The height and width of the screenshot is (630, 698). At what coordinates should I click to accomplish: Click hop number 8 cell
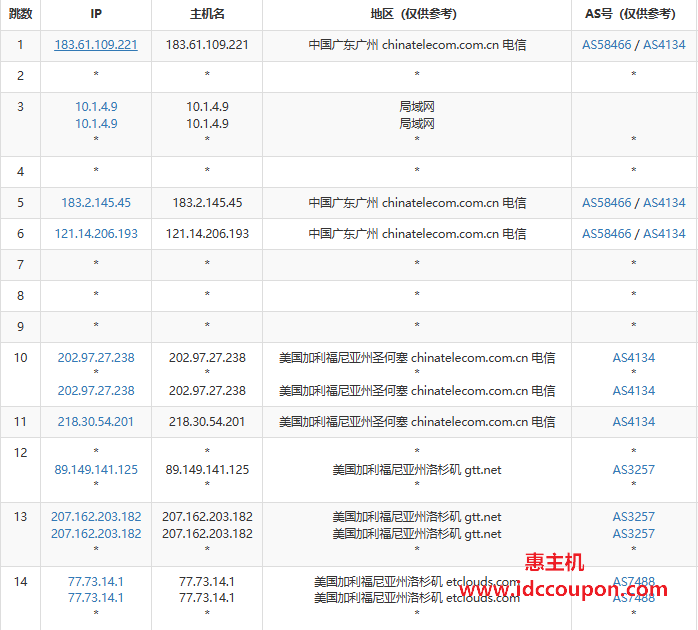tap(20, 296)
